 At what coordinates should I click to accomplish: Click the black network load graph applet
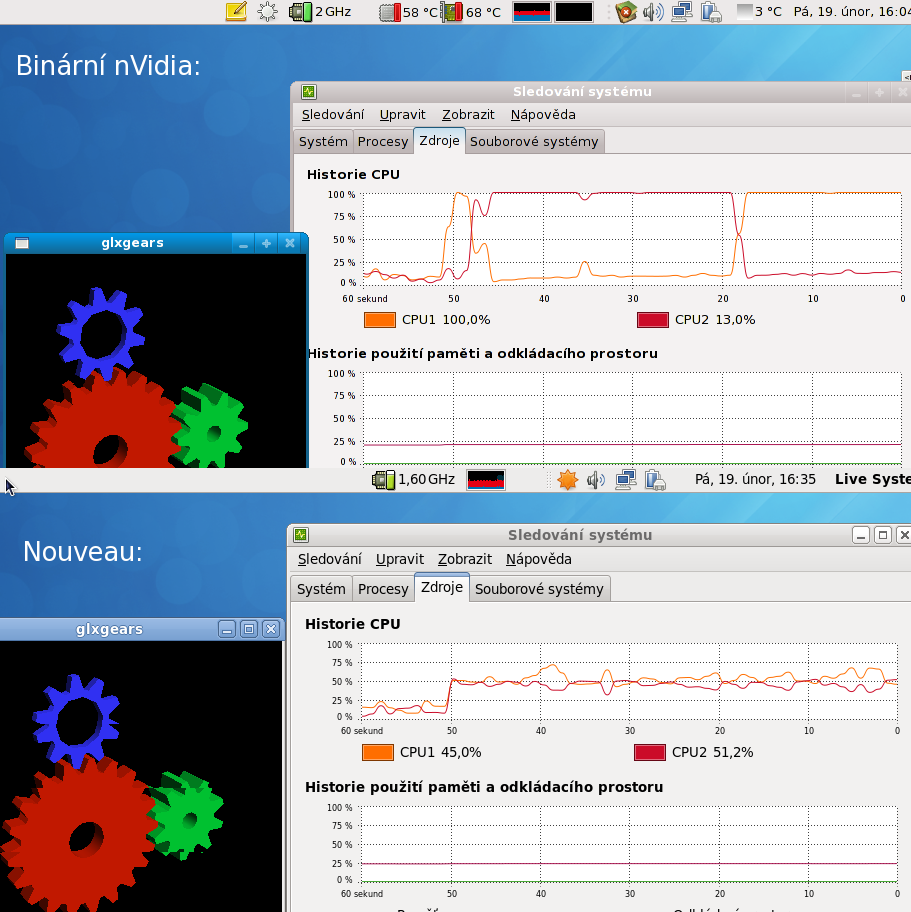(x=574, y=12)
